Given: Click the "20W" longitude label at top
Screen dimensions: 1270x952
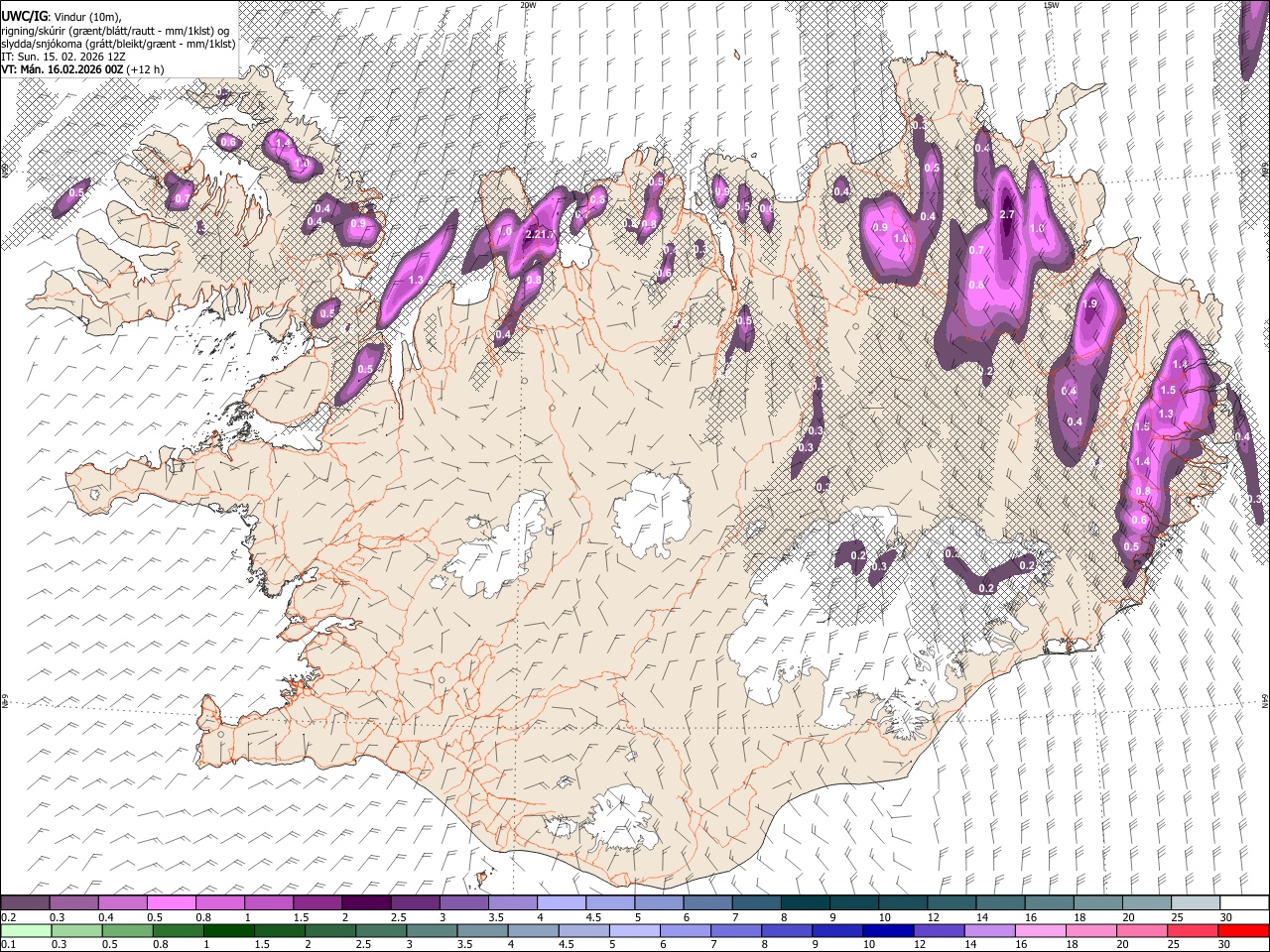Looking at the screenshot, I should pyautogui.click(x=528, y=5).
